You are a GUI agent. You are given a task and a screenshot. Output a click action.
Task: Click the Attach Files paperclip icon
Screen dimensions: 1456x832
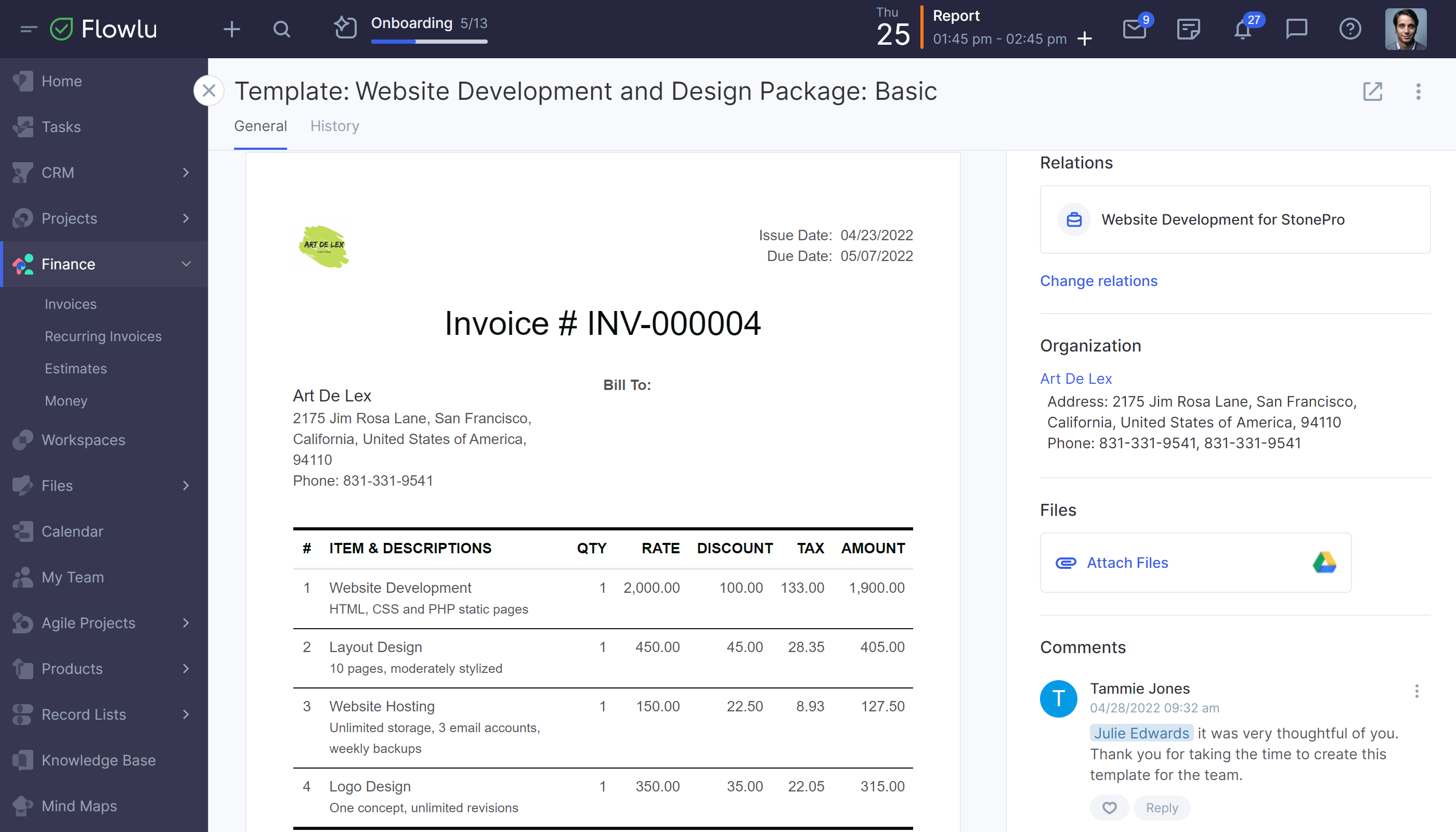tap(1067, 563)
